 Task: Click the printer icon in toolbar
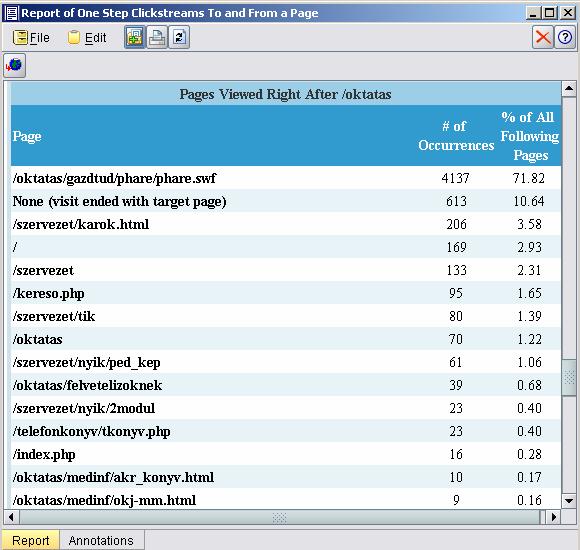tap(157, 37)
